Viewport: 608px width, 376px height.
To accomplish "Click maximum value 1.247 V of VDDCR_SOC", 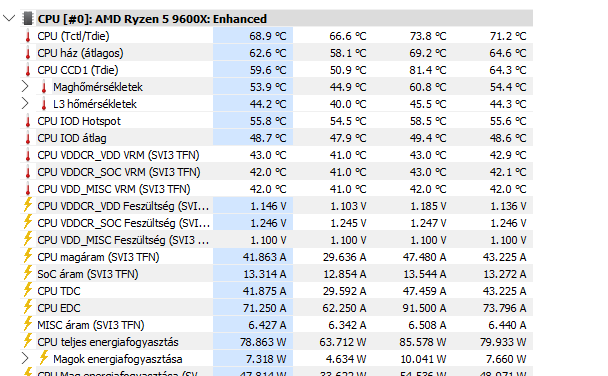I will point(428,224).
